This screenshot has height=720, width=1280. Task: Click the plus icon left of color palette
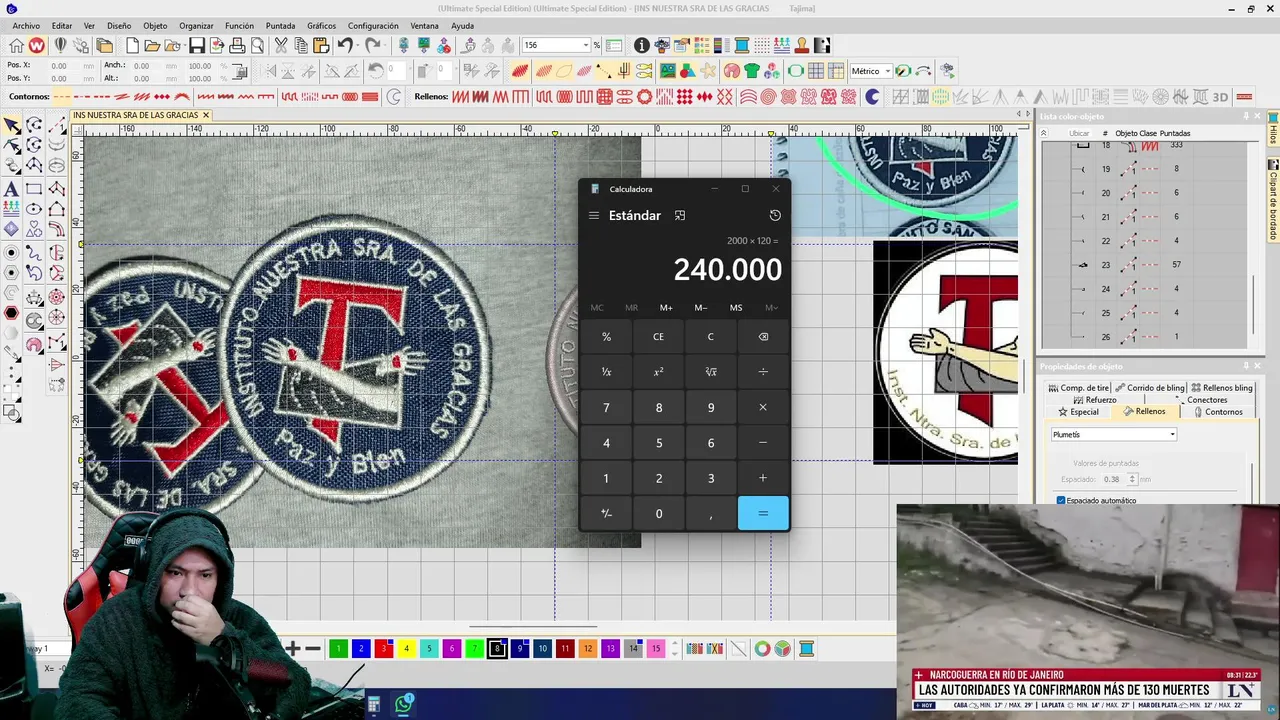[292, 649]
